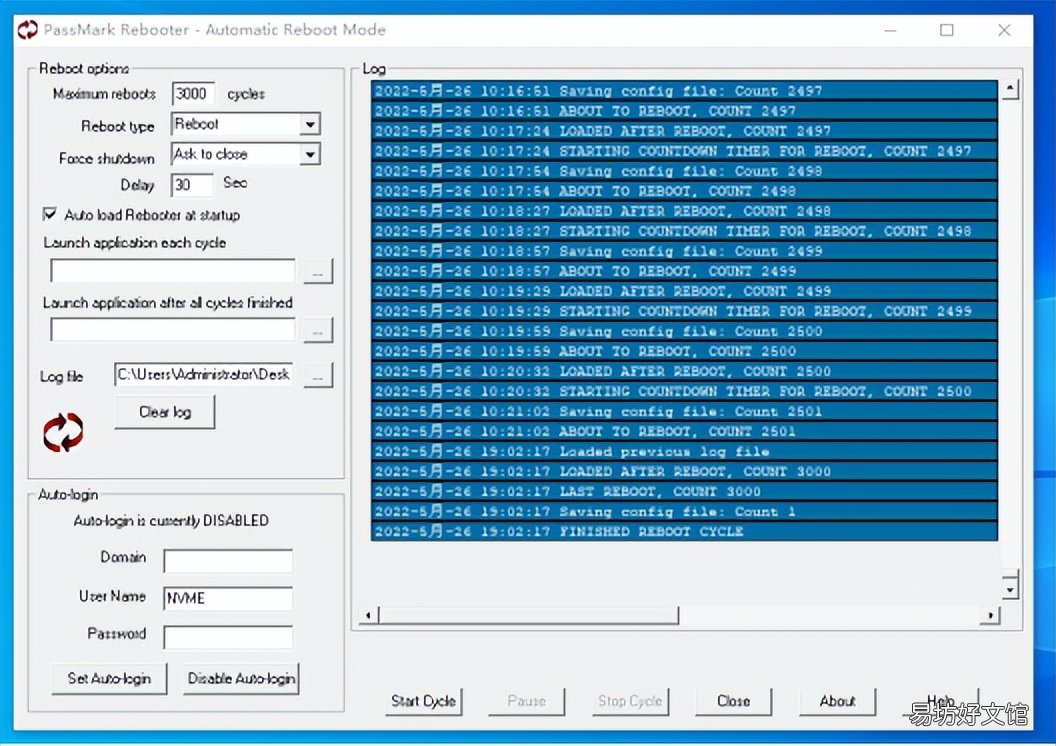Select log line ABOUT TO REBOOT, COUNT 2500
The image size is (1056, 746).
[x=684, y=351]
